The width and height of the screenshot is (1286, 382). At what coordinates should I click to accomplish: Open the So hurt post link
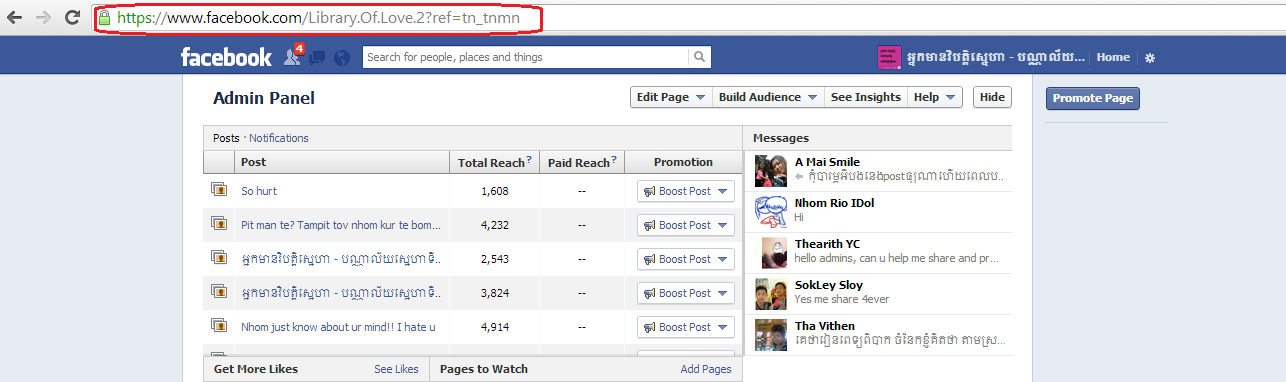click(x=259, y=191)
